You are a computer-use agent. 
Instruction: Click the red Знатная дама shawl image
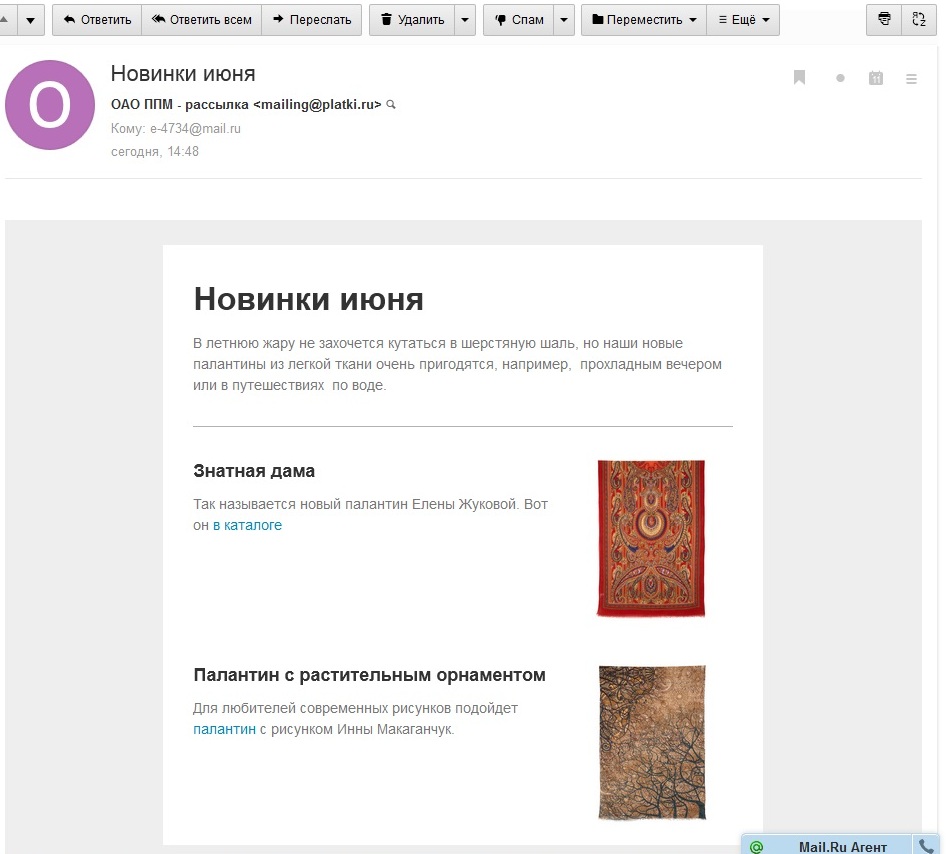tap(651, 538)
